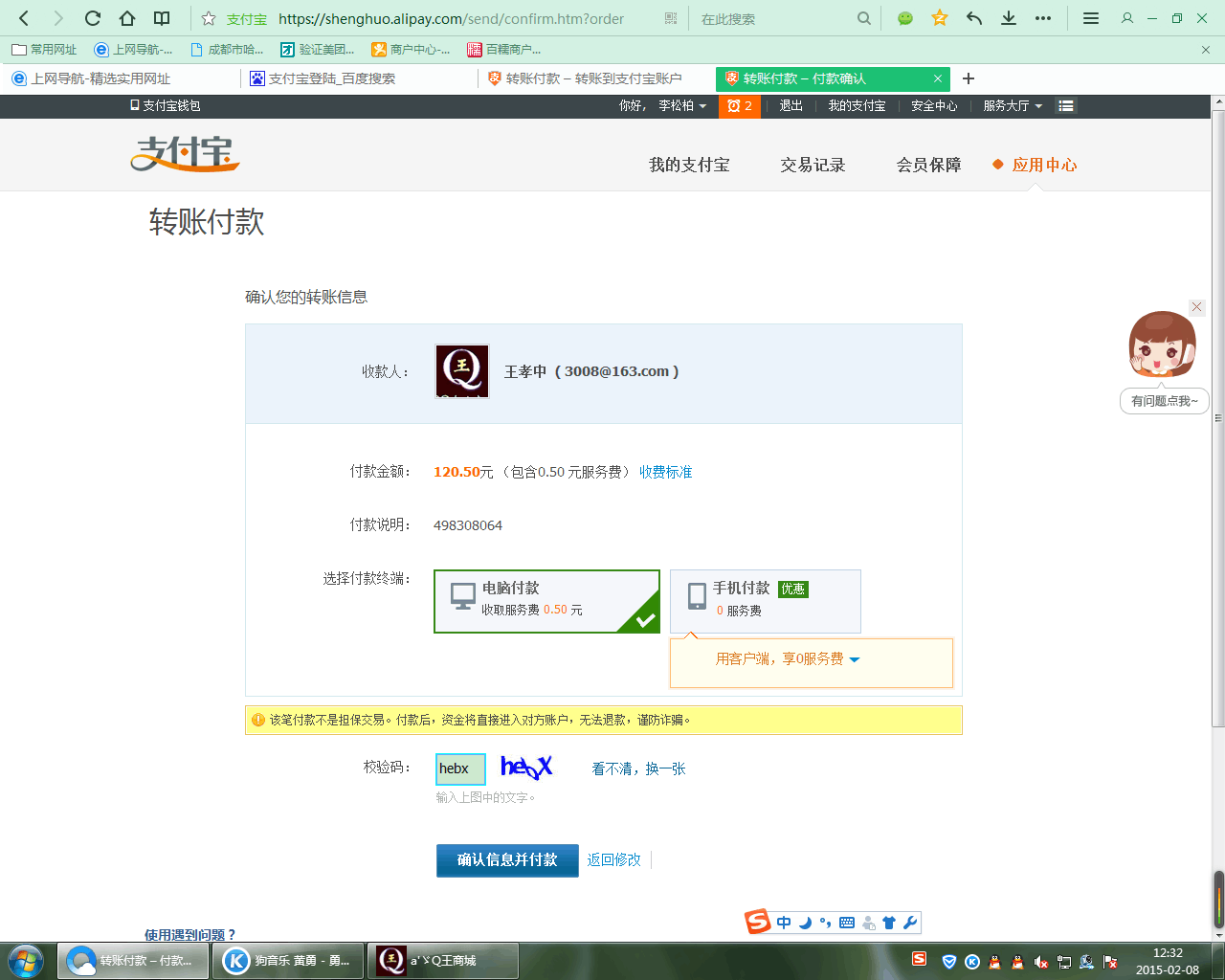Click the list icon in Alipay top bar
Screen dimensions: 1225x980
pyautogui.click(x=1066, y=105)
